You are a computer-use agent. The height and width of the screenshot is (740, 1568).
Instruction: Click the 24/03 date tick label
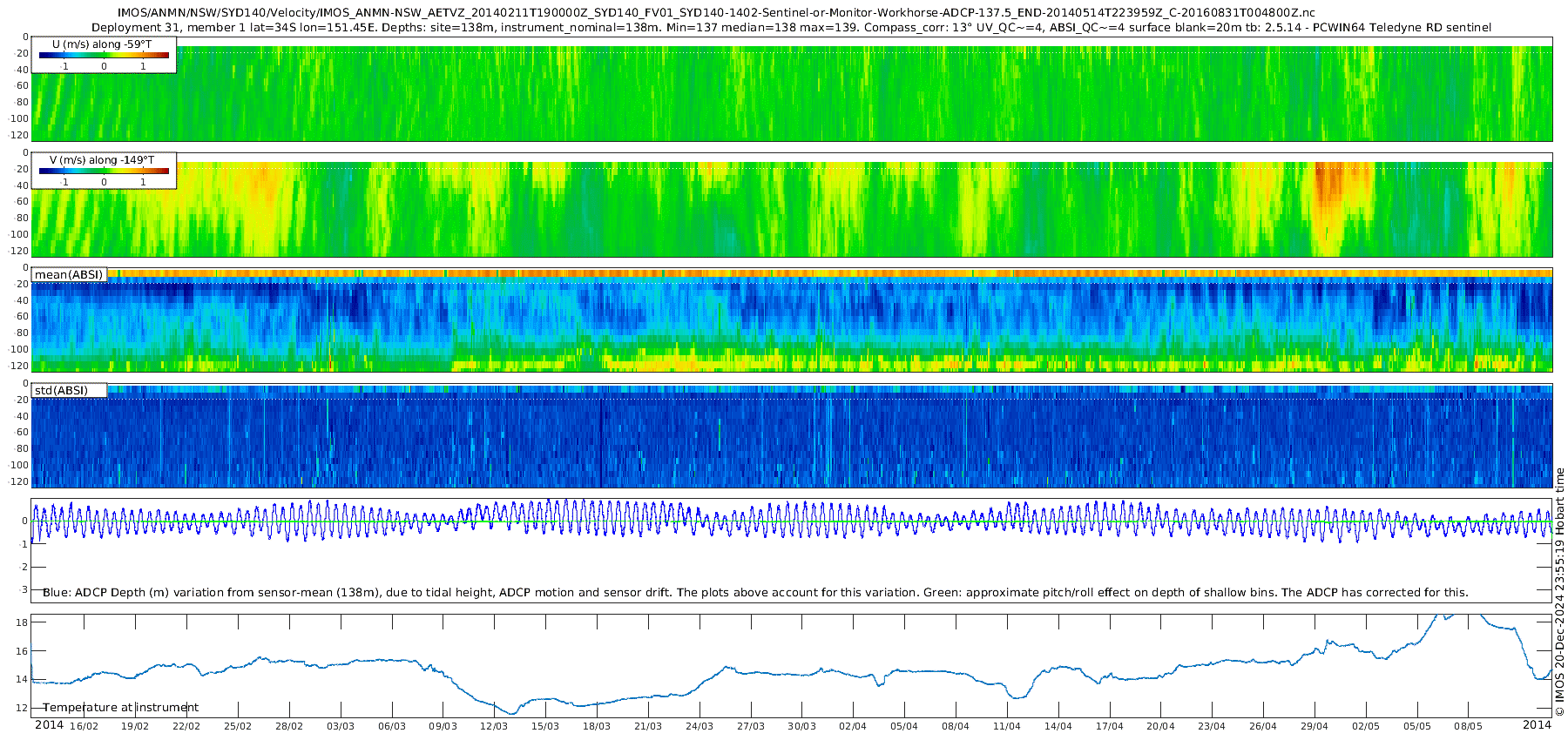point(700,726)
